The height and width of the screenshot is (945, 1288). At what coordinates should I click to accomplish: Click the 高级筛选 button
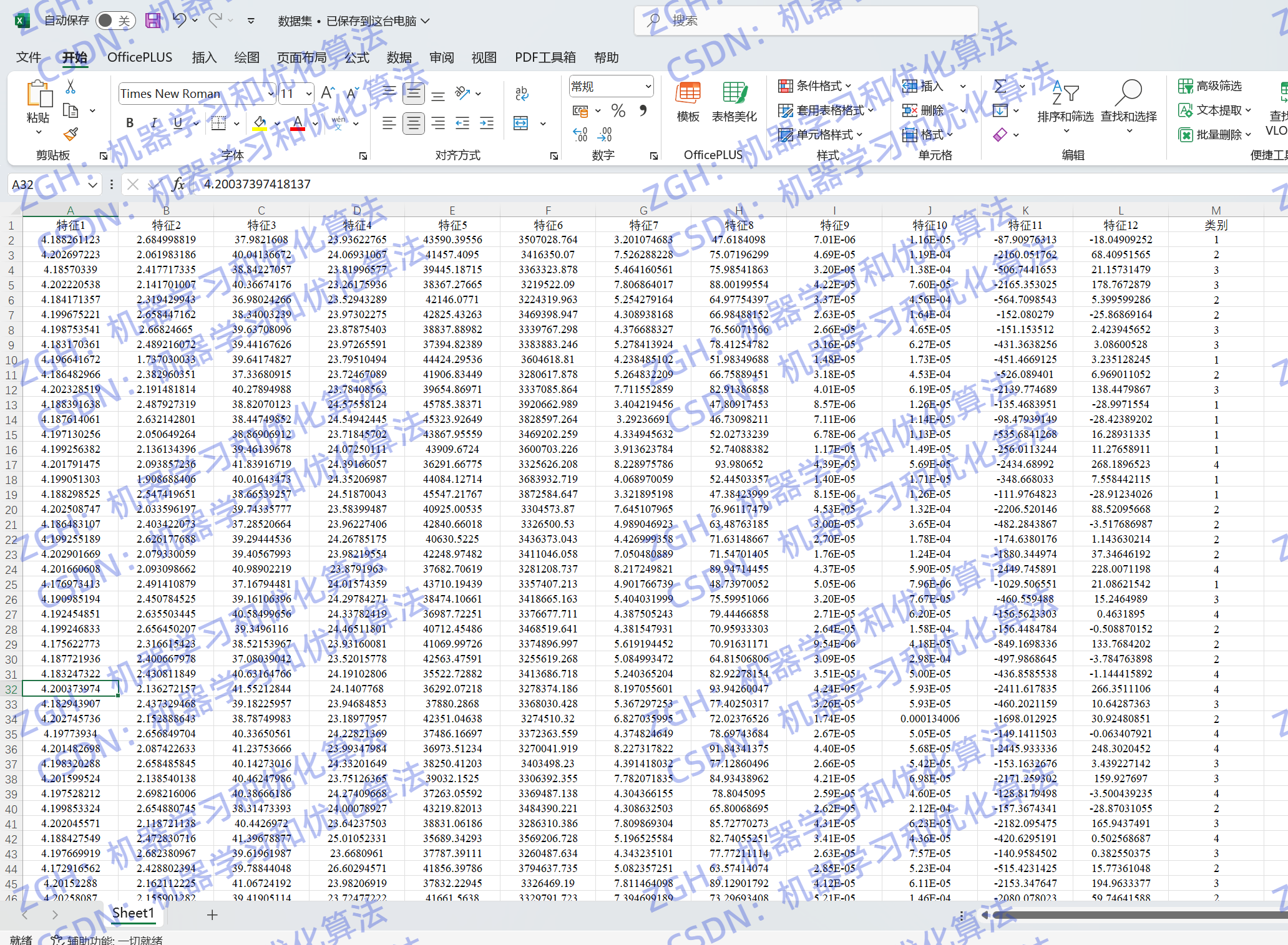[1210, 85]
